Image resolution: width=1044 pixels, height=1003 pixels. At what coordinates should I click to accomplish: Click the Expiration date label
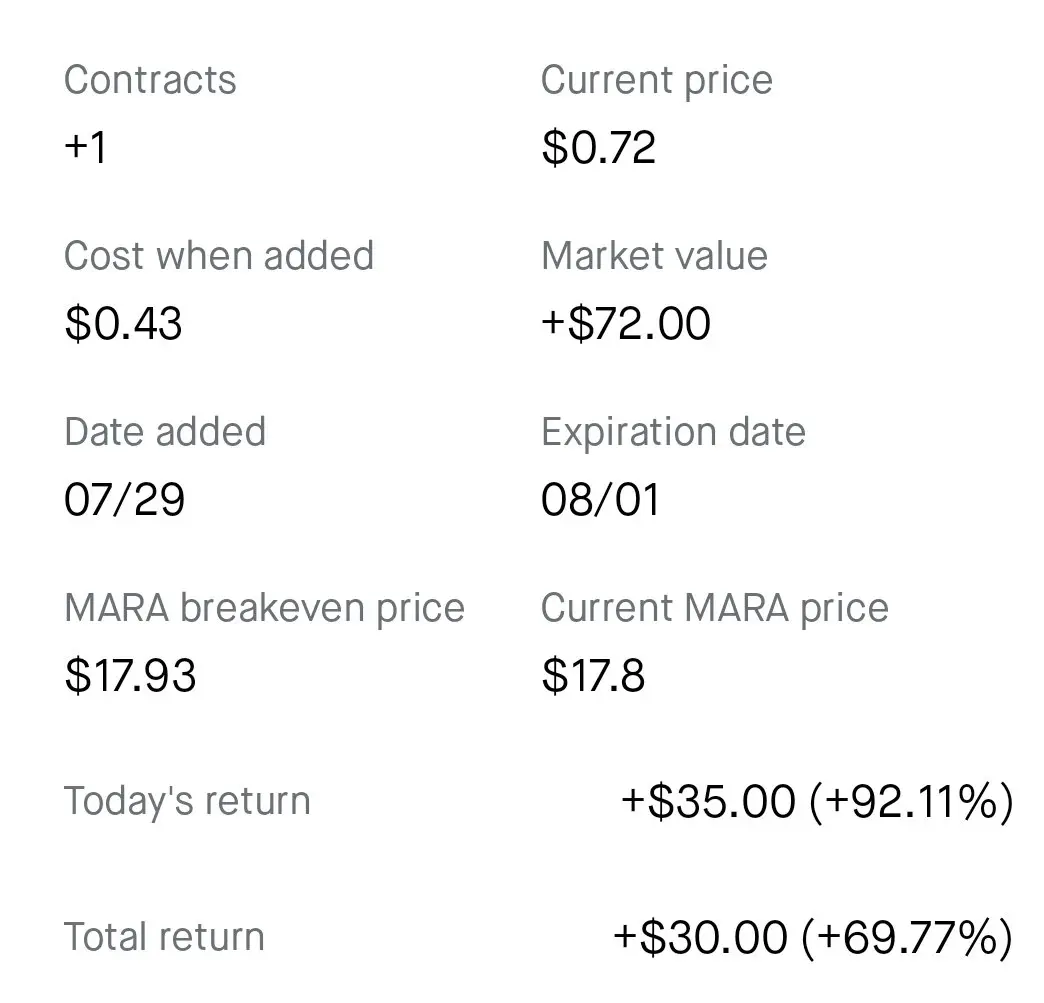click(673, 432)
